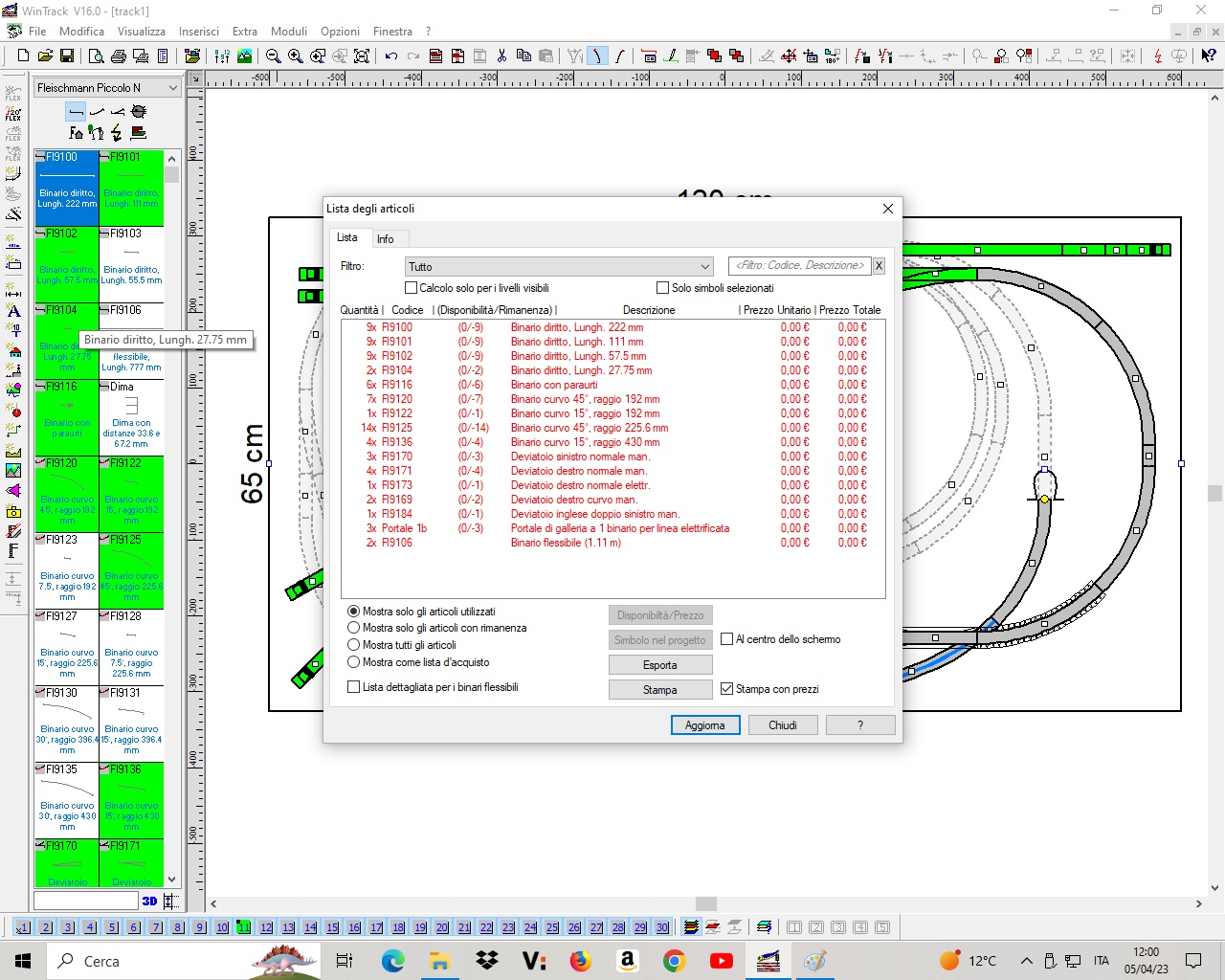Open the Open file folder icon

coord(44,56)
